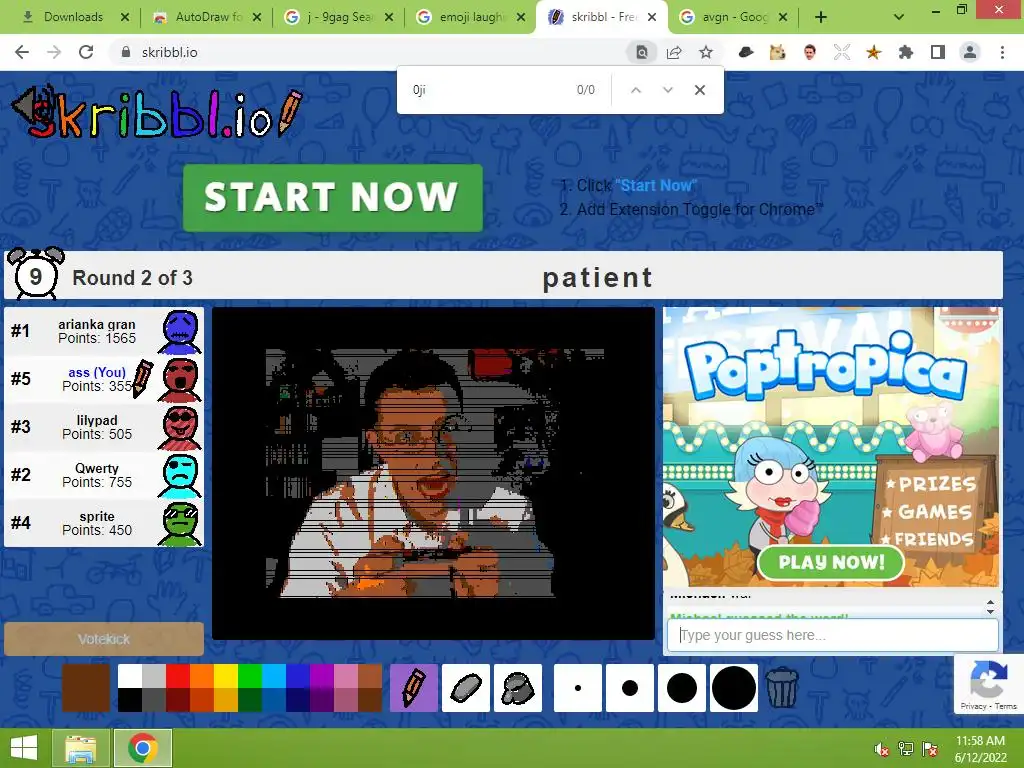Image resolution: width=1024 pixels, height=768 pixels.
Task: Open a new browser tab
Action: (x=821, y=17)
